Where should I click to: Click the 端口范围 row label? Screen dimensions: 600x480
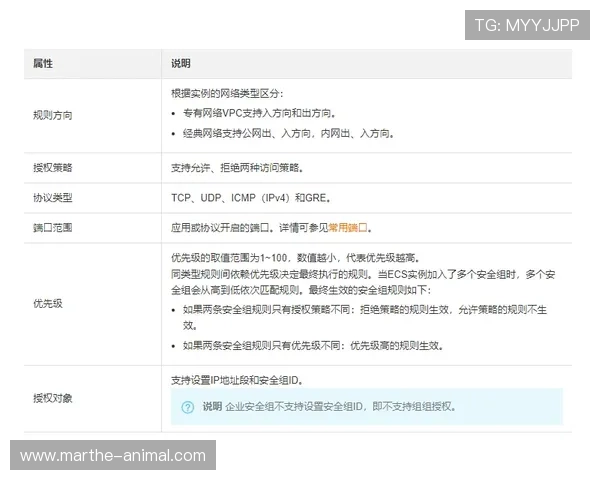coord(53,228)
